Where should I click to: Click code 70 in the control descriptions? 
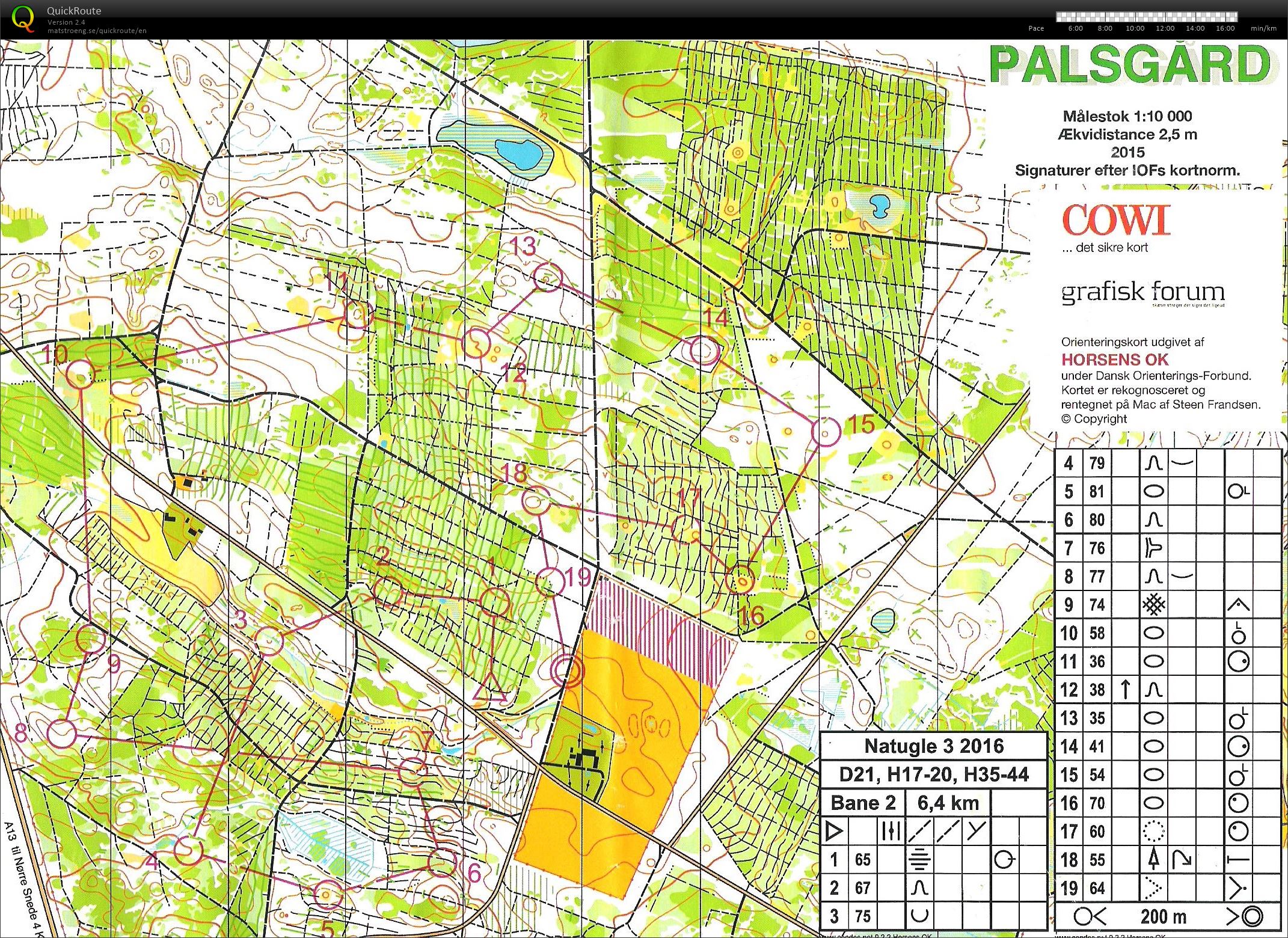click(x=1097, y=803)
